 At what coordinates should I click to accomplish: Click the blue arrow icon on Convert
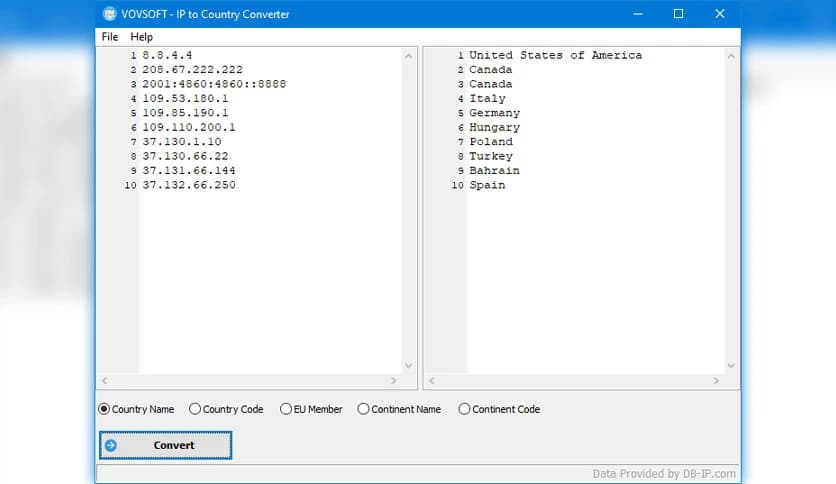111,445
